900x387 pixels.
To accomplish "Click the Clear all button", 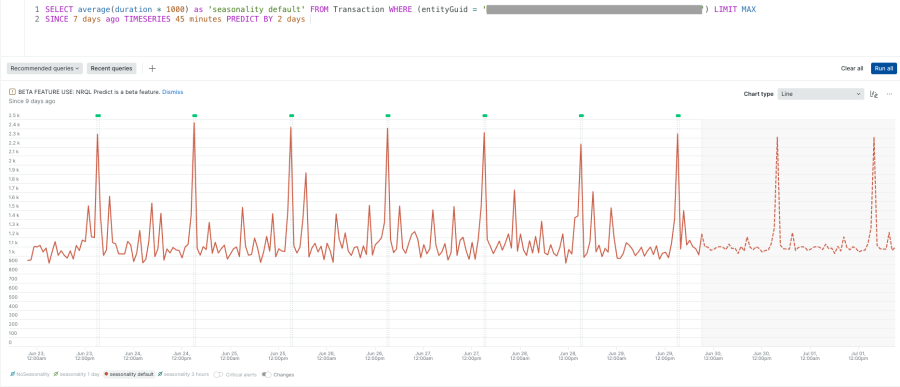I will (x=852, y=68).
